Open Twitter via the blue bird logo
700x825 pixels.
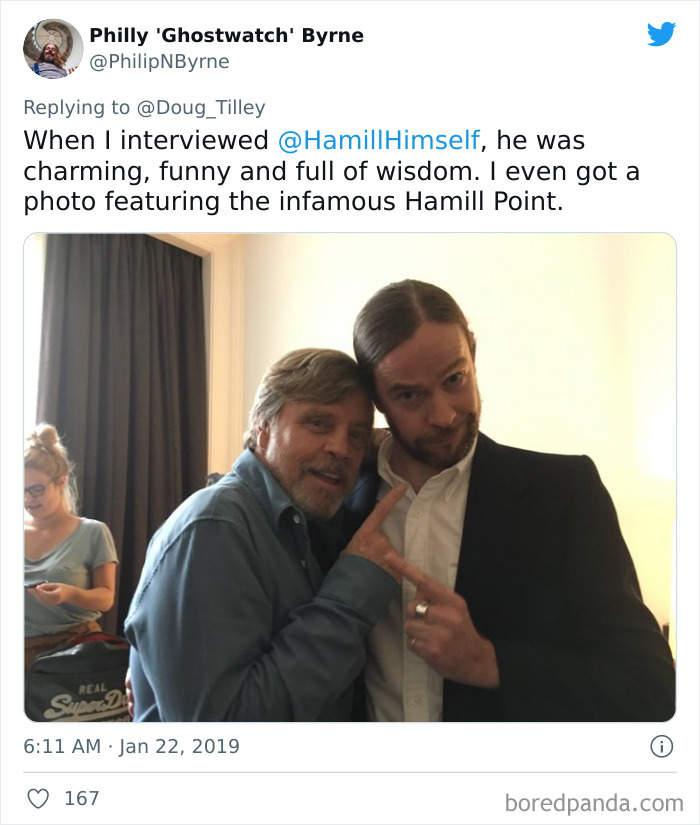(x=664, y=33)
